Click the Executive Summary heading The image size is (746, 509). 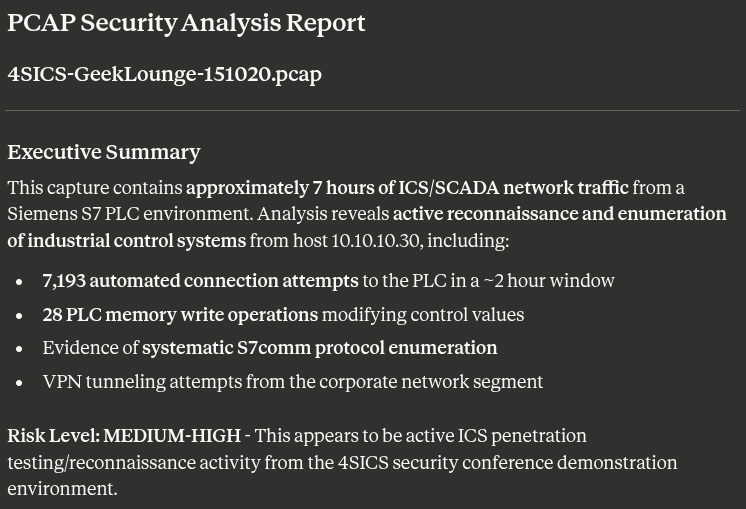point(104,152)
